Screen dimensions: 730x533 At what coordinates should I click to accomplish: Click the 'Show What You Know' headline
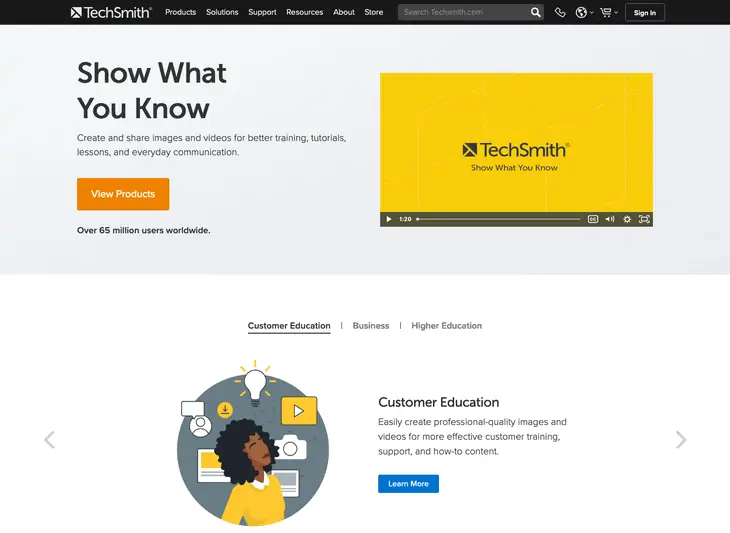click(x=152, y=90)
